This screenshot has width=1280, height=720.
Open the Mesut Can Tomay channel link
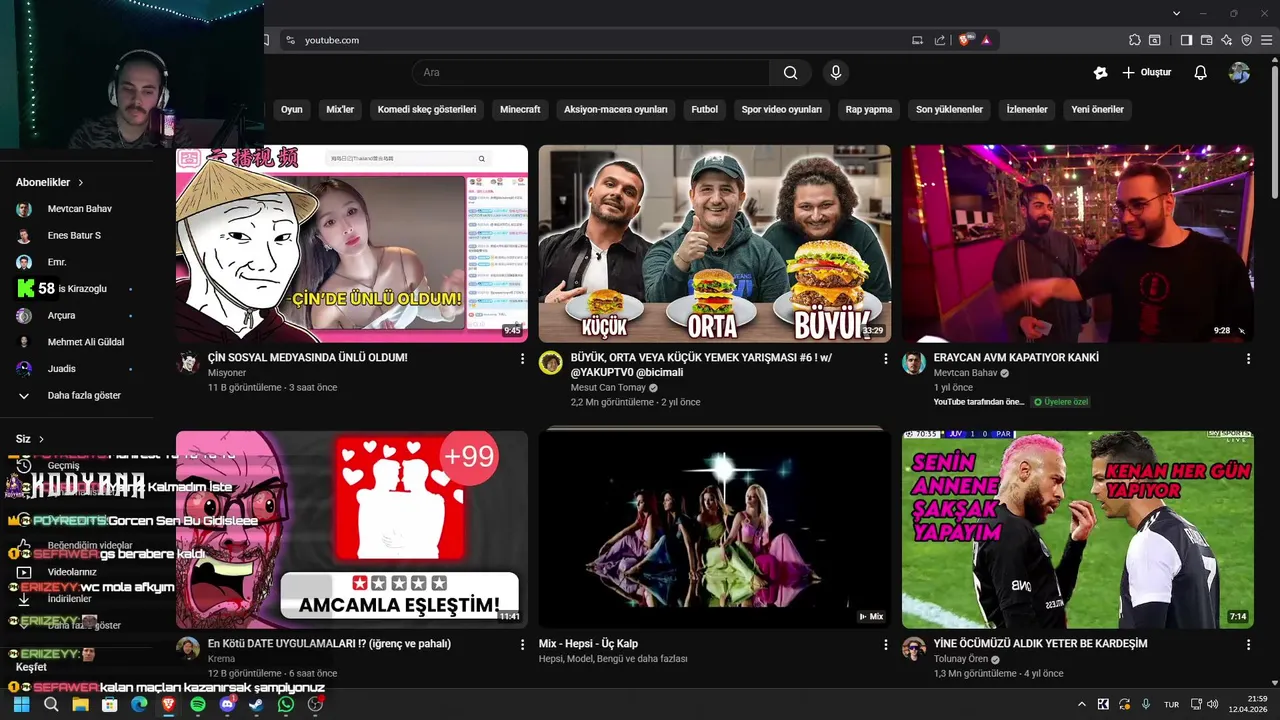pos(608,387)
